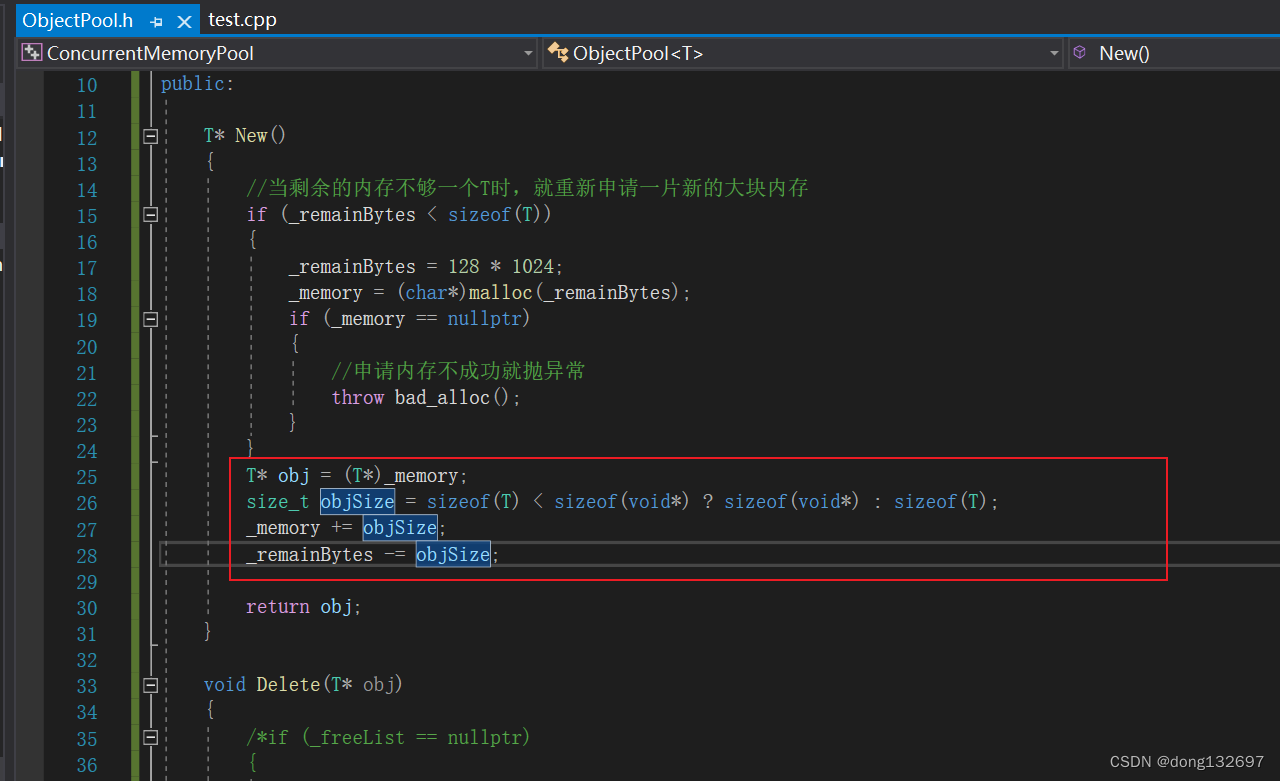Click the Chinese comment on line 14
Viewport: 1280px width, 781px height.
coord(527,188)
